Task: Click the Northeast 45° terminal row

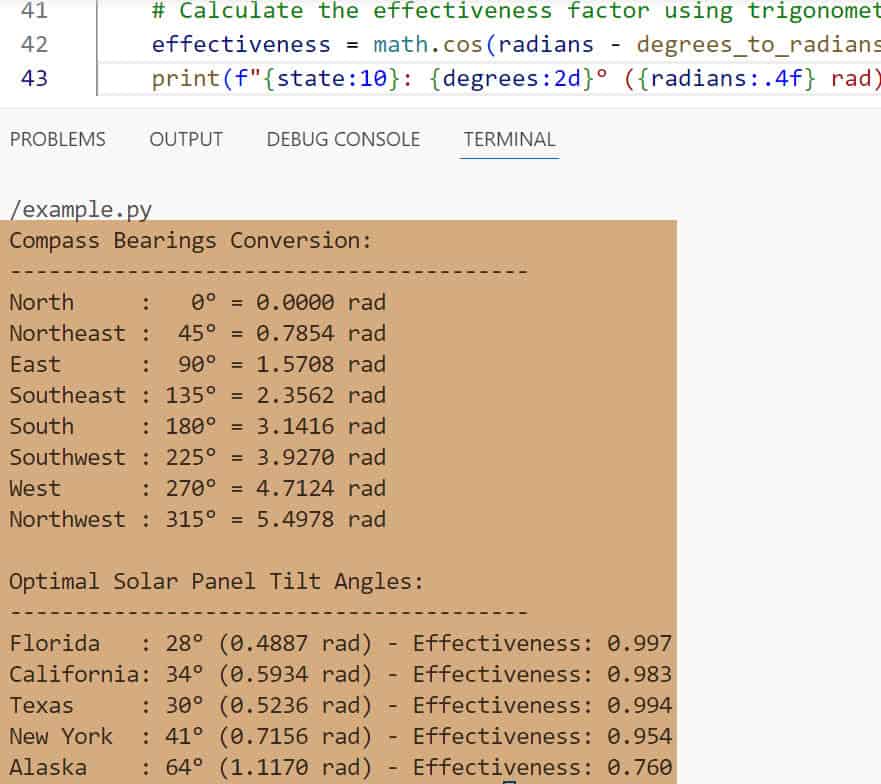Action: click(197, 333)
